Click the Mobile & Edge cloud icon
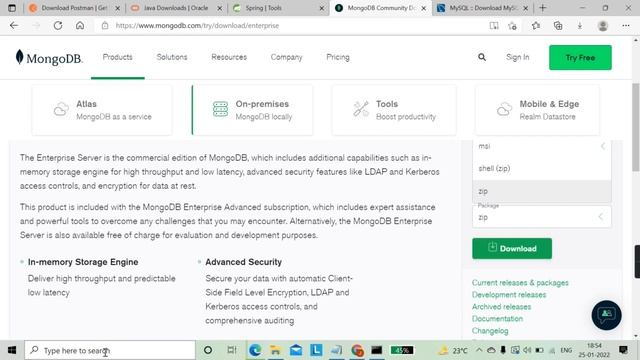The image size is (640, 360). click(x=504, y=109)
